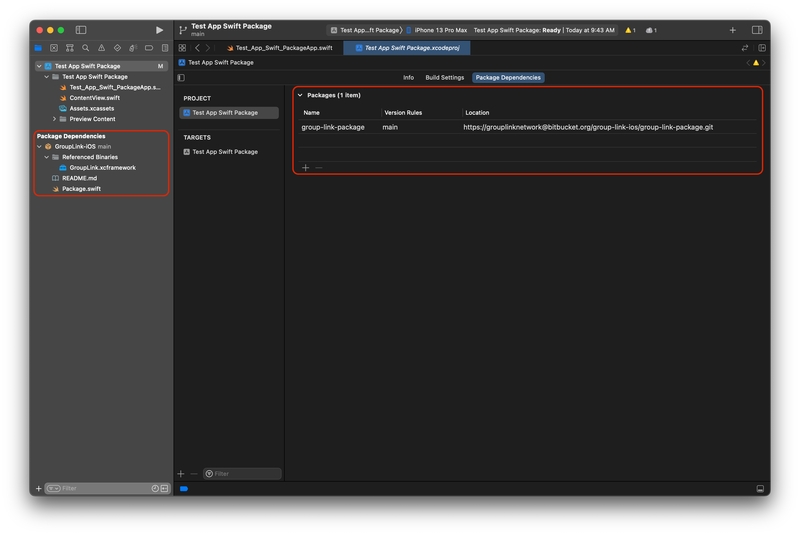This screenshot has height=535, width=800.
Task: Open the Issue navigator warning-triangle icon
Action: click(101, 48)
